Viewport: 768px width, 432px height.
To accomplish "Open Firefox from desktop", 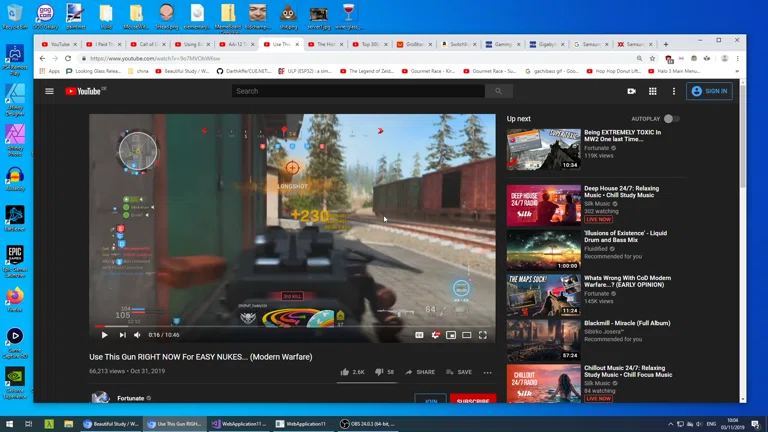I will (x=15, y=300).
